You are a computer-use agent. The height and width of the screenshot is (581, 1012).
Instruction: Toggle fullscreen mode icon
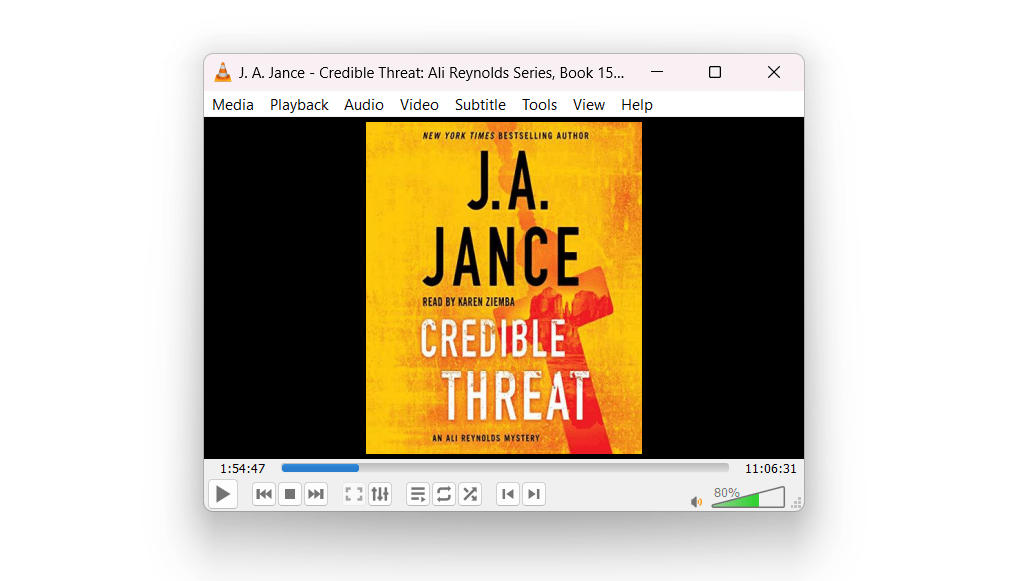click(x=354, y=494)
